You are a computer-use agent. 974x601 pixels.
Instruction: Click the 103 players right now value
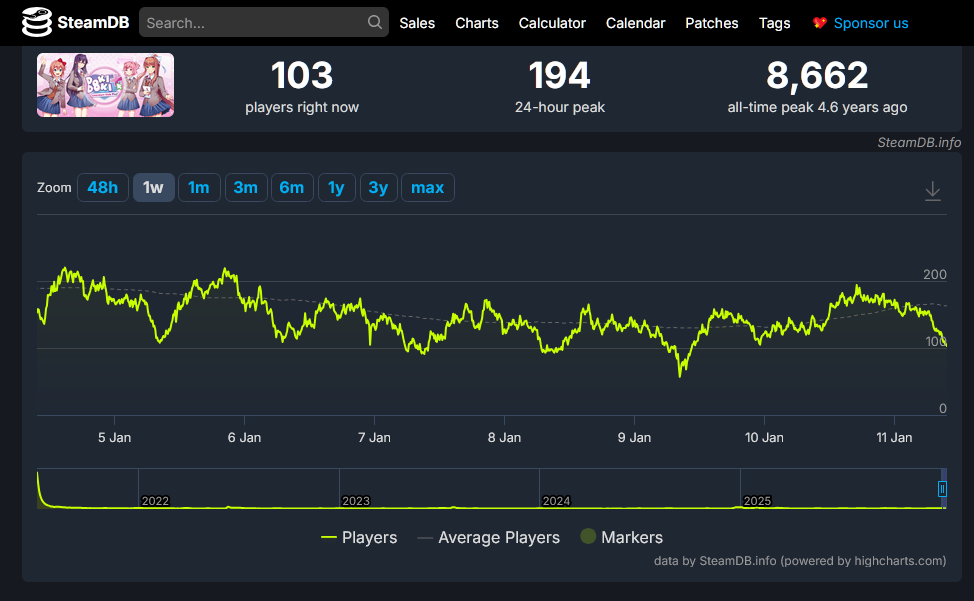tap(302, 75)
